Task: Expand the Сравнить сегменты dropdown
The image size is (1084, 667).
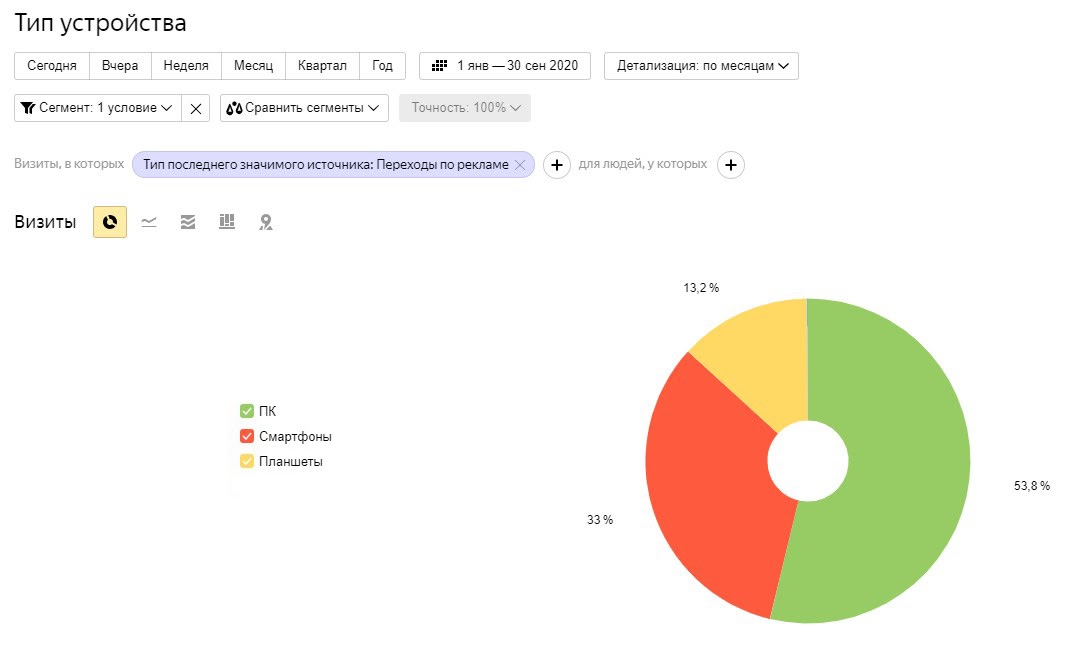Action: tap(304, 108)
